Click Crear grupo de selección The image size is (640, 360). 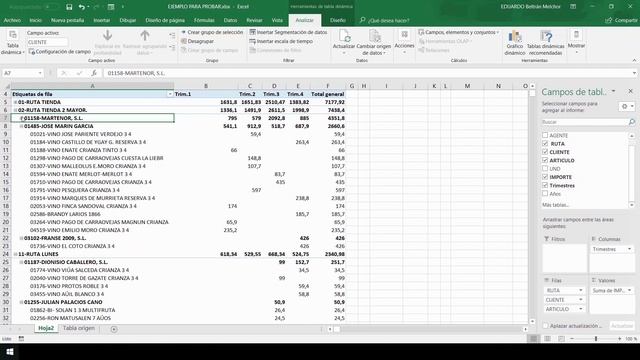[x=212, y=32]
